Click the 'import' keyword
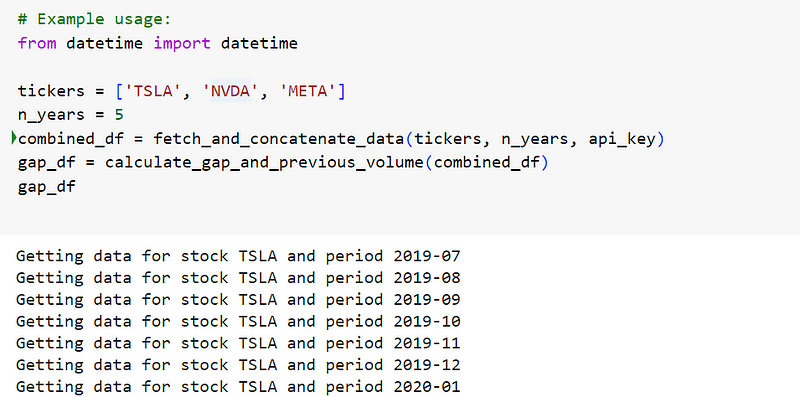 click(182, 43)
